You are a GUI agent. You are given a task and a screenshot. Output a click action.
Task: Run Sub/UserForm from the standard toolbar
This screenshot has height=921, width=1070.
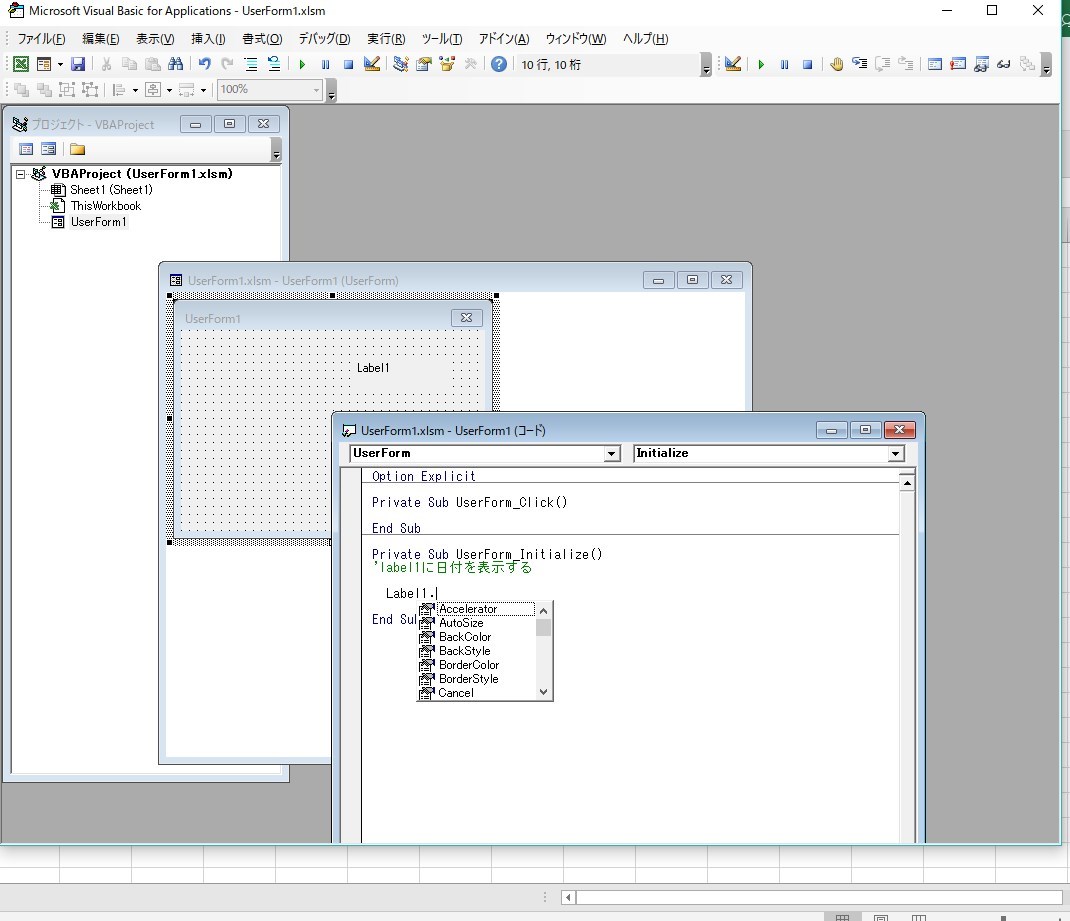pos(302,64)
